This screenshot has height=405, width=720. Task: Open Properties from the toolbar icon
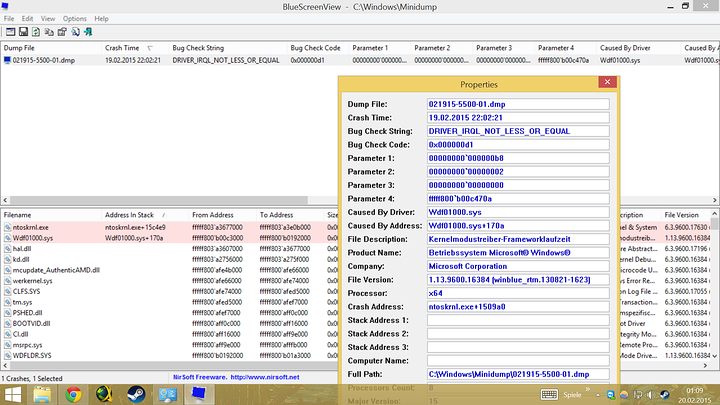point(61,32)
